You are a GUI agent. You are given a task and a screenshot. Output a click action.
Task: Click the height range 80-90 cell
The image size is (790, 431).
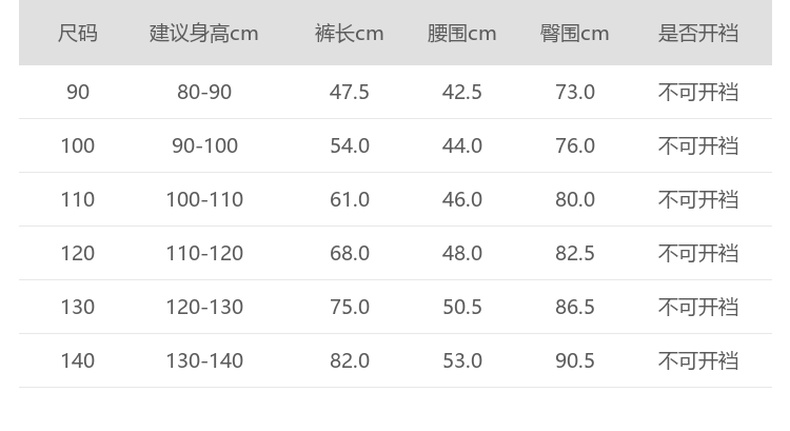point(204,92)
